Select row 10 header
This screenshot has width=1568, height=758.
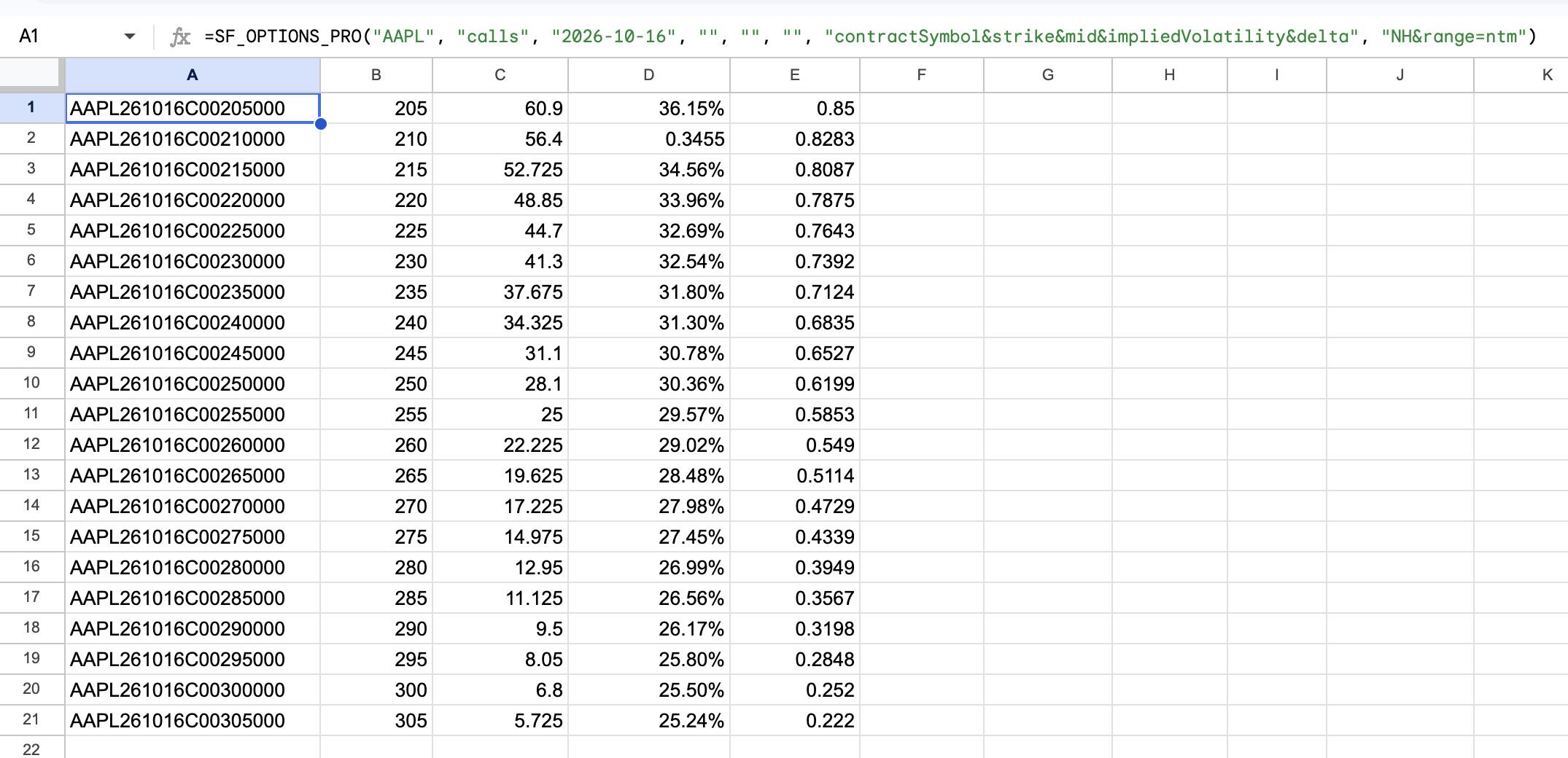click(32, 383)
